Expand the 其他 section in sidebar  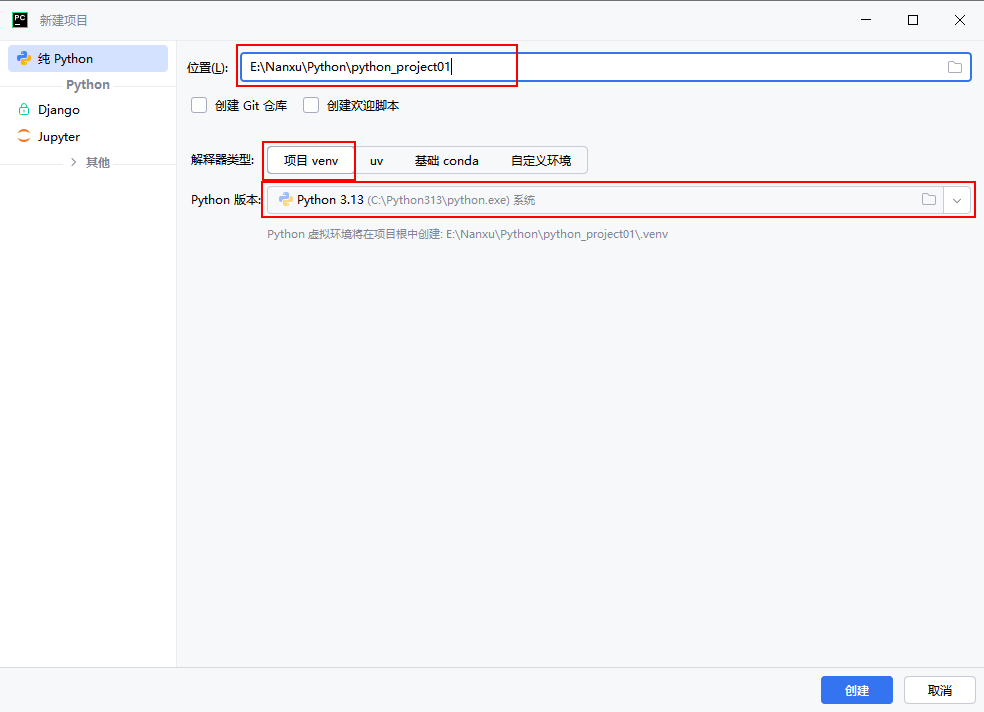click(x=74, y=162)
